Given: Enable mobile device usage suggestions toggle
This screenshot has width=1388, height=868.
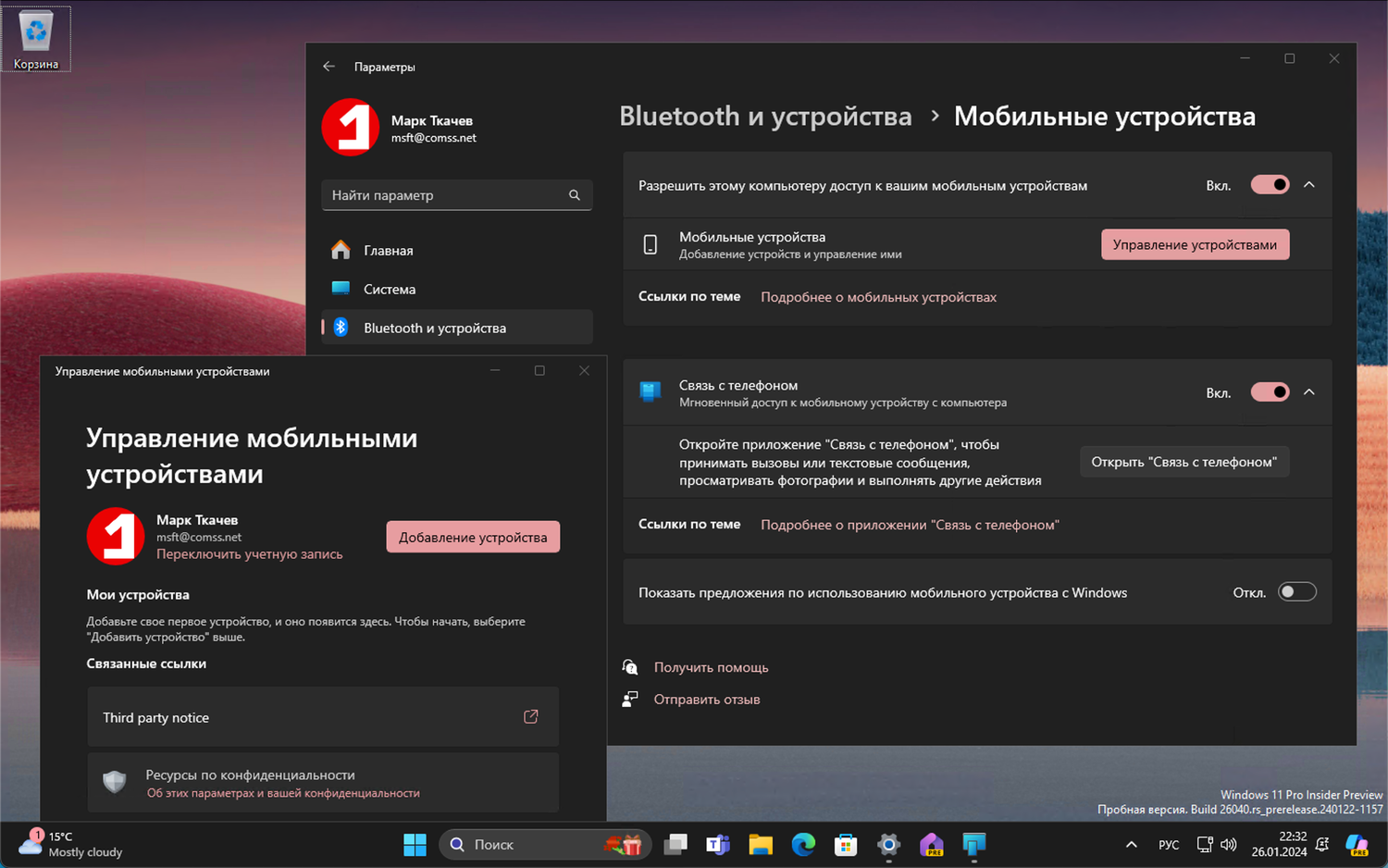Looking at the screenshot, I should point(1296,592).
